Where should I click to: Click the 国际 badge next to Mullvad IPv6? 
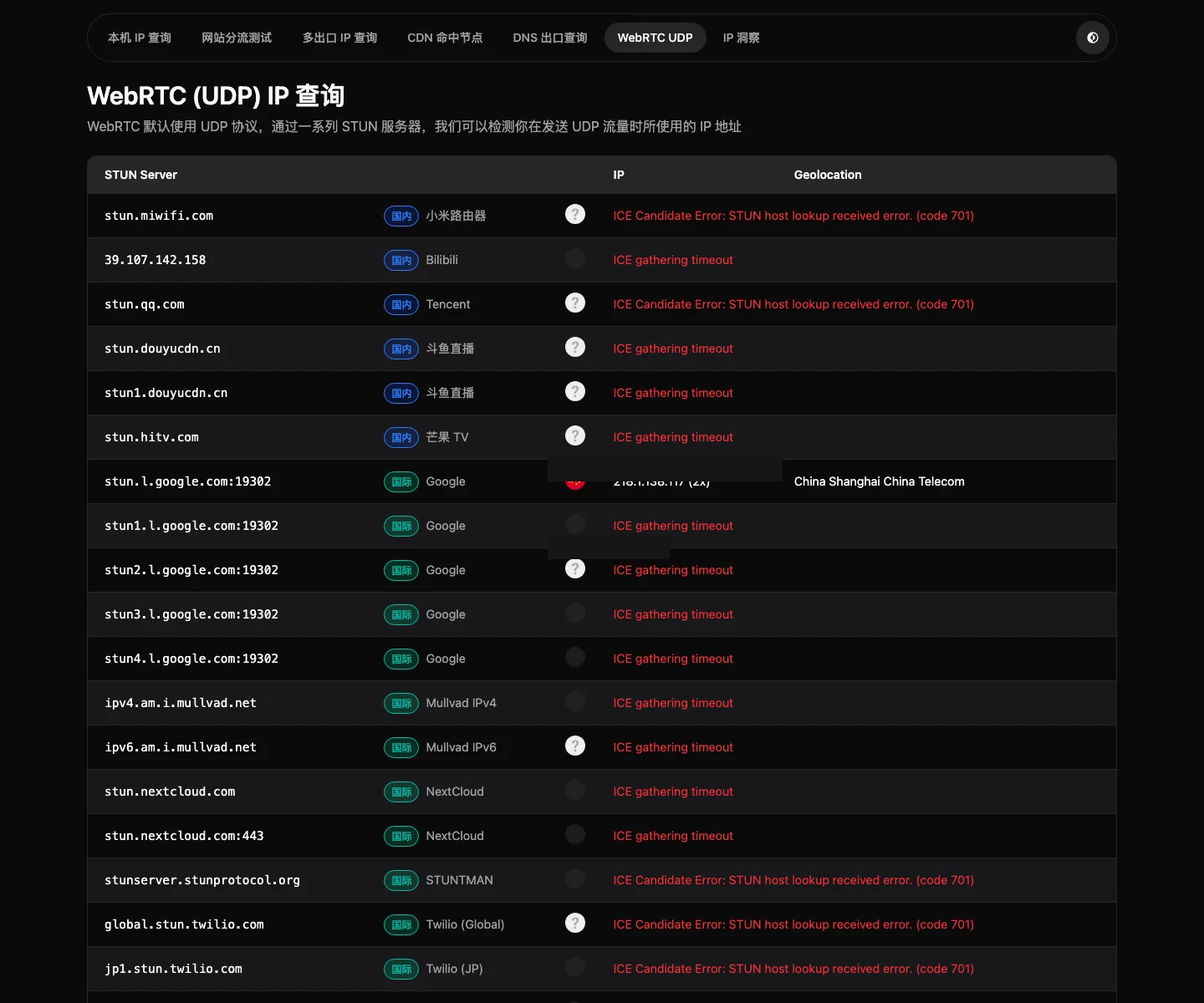click(401, 747)
